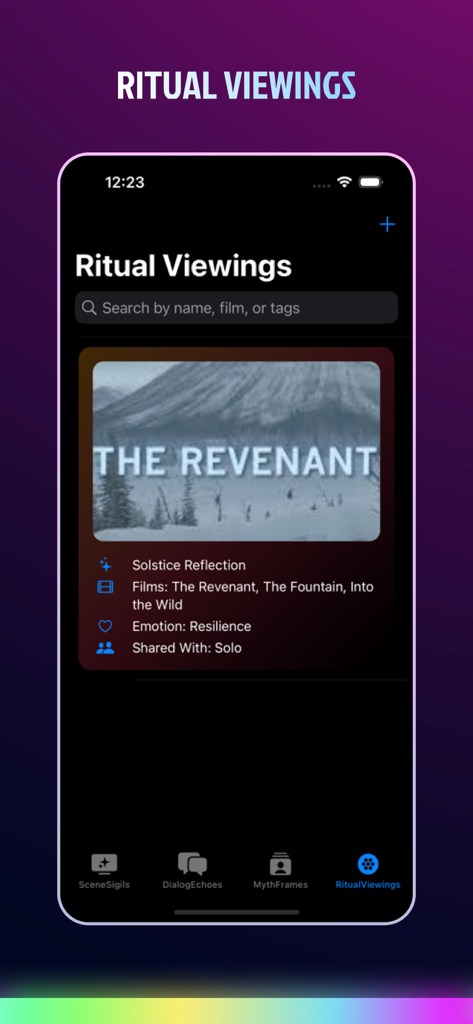The image size is (473, 1024).
Task: Select the Solstice Reflection title text
Action: (x=189, y=566)
